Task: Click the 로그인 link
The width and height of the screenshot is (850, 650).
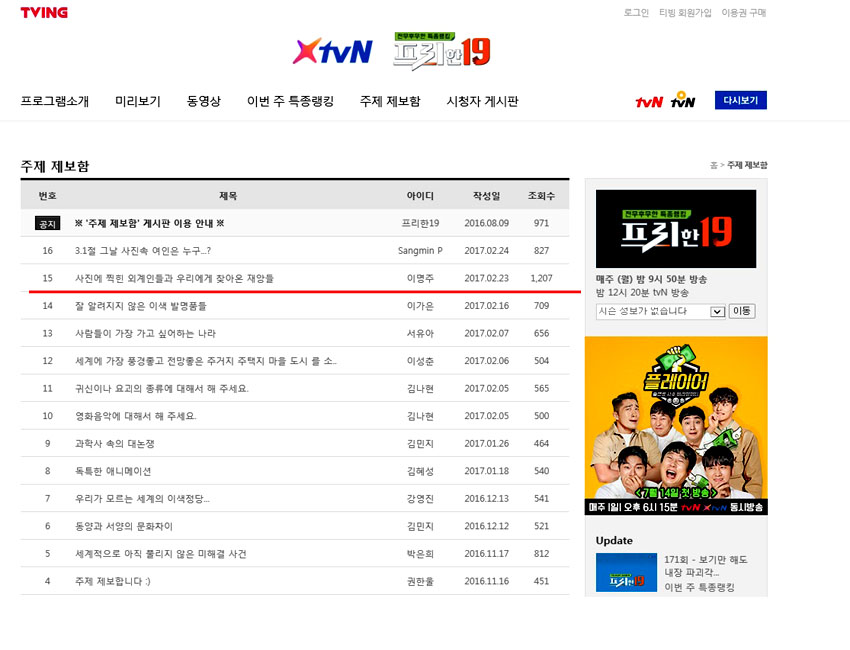Action: point(636,13)
